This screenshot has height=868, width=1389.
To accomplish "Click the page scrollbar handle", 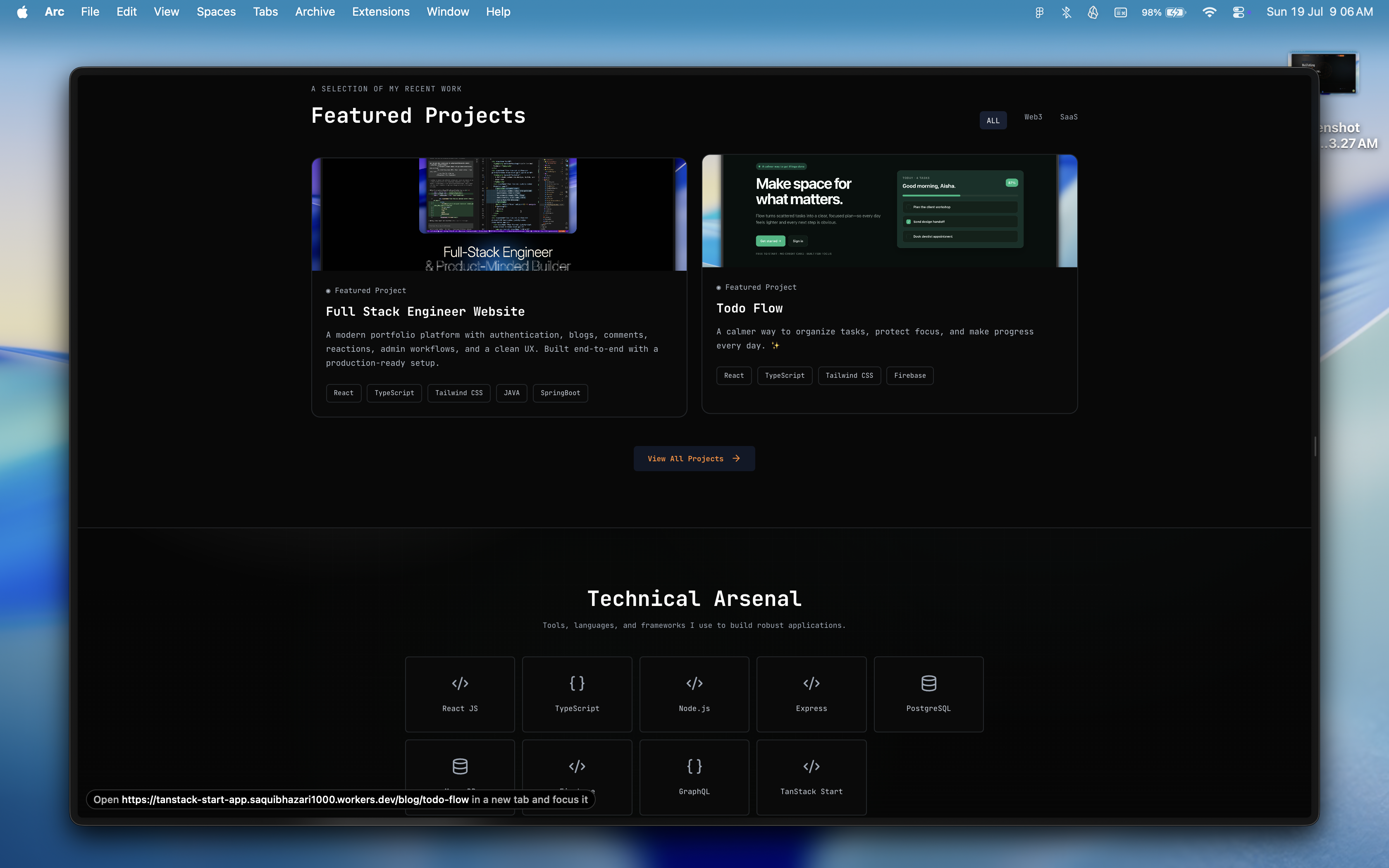I will click(x=1315, y=446).
